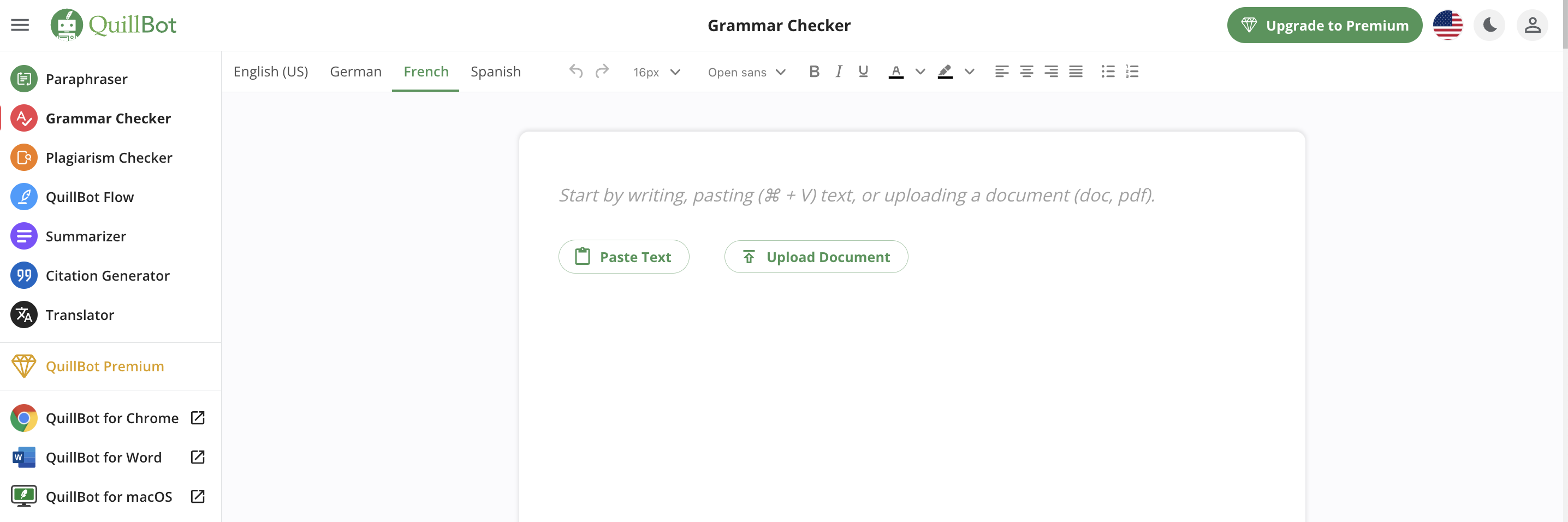Undo the last edit
This screenshot has height=522, width=1568.
[x=576, y=72]
